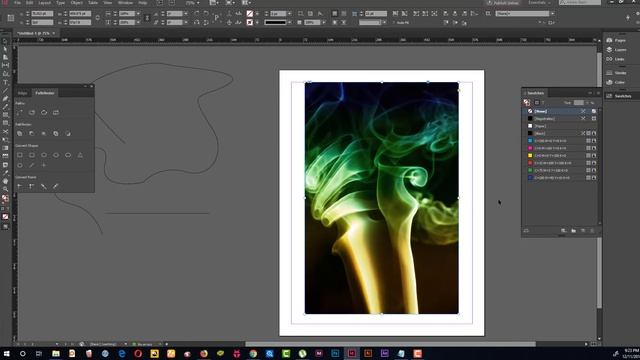Select the [None] swatch
The height and width of the screenshot is (360, 640).
tap(560, 111)
